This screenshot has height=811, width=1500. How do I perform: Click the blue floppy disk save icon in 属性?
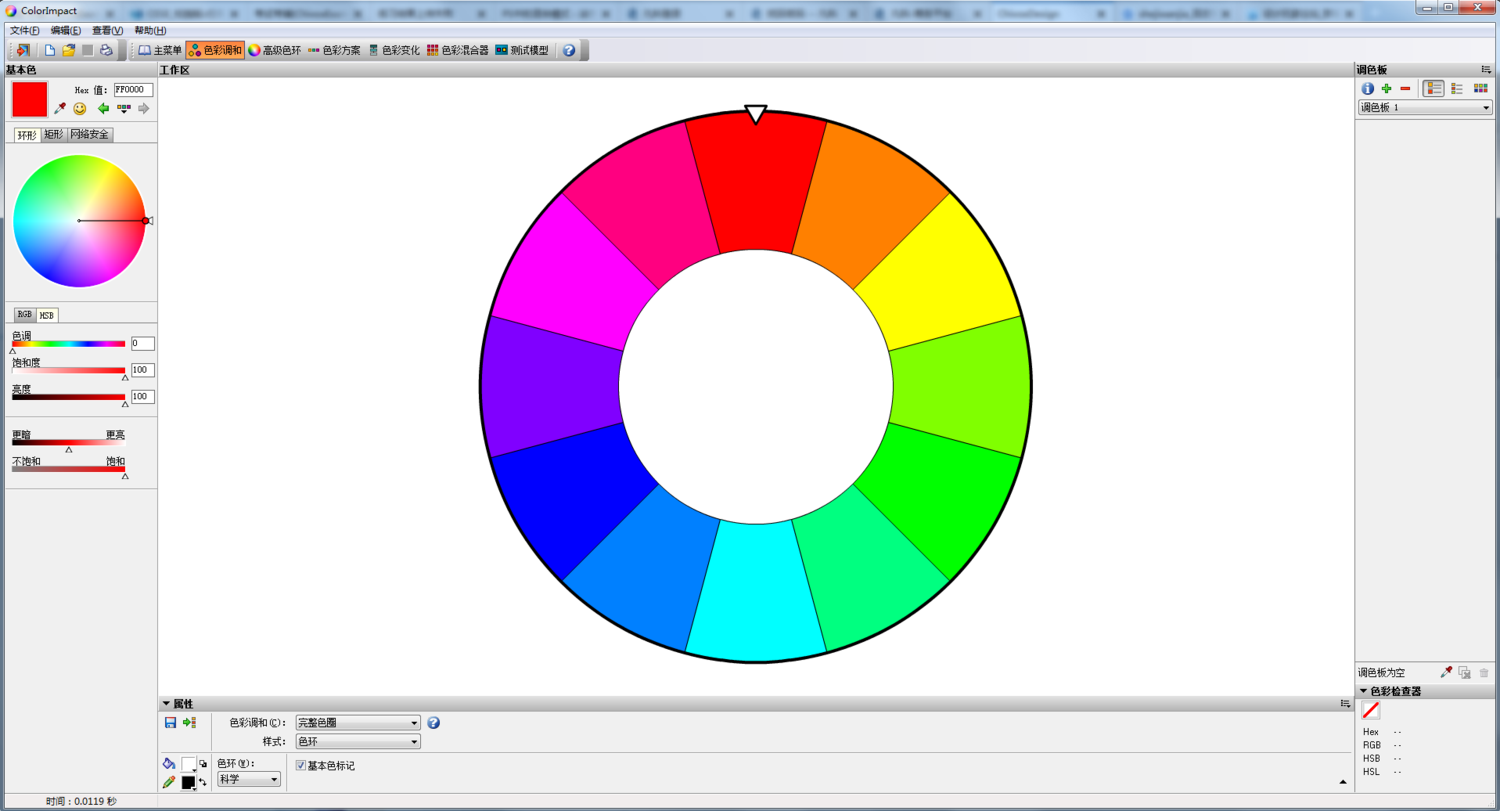[x=170, y=722]
